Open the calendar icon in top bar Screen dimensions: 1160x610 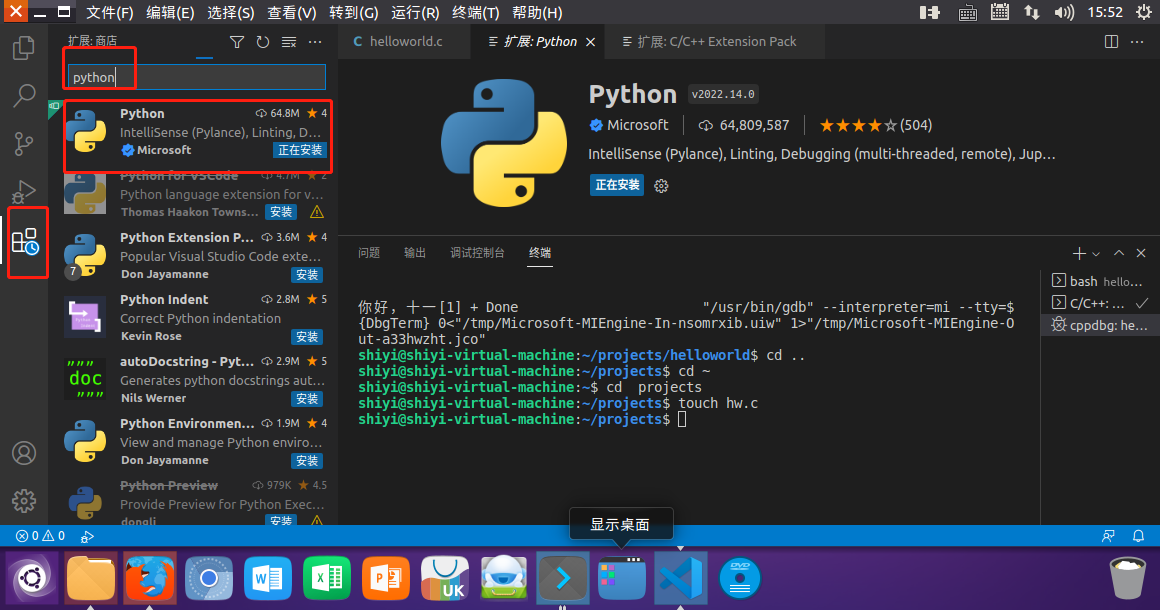click(999, 13)
